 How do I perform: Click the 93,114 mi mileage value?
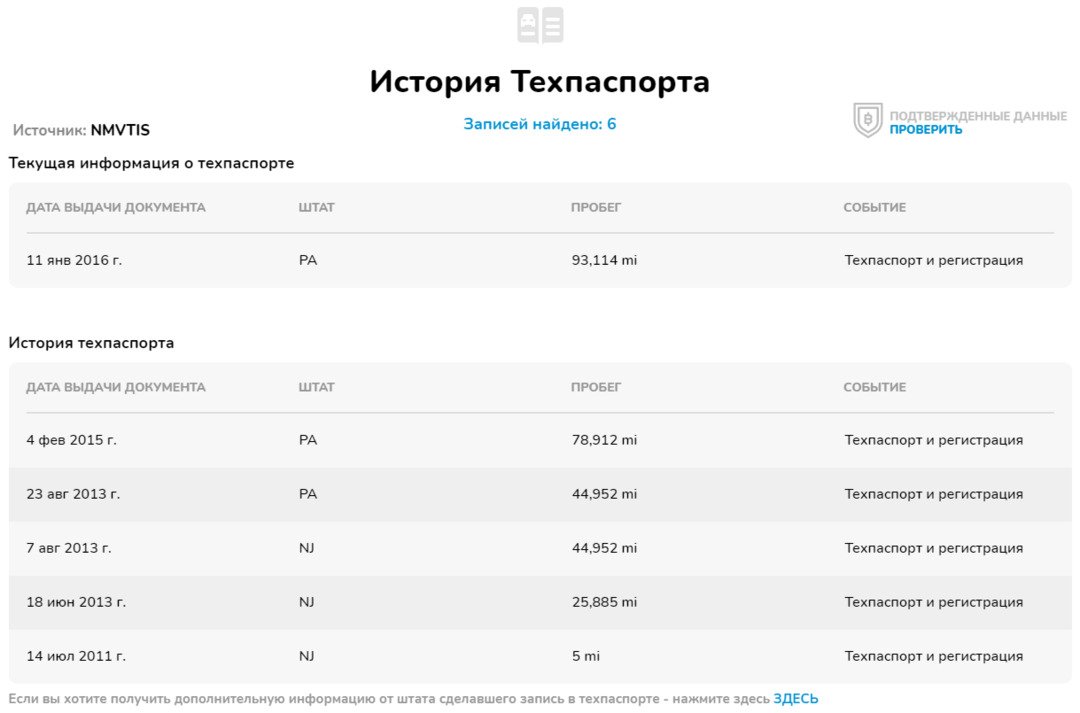point(604,260)
